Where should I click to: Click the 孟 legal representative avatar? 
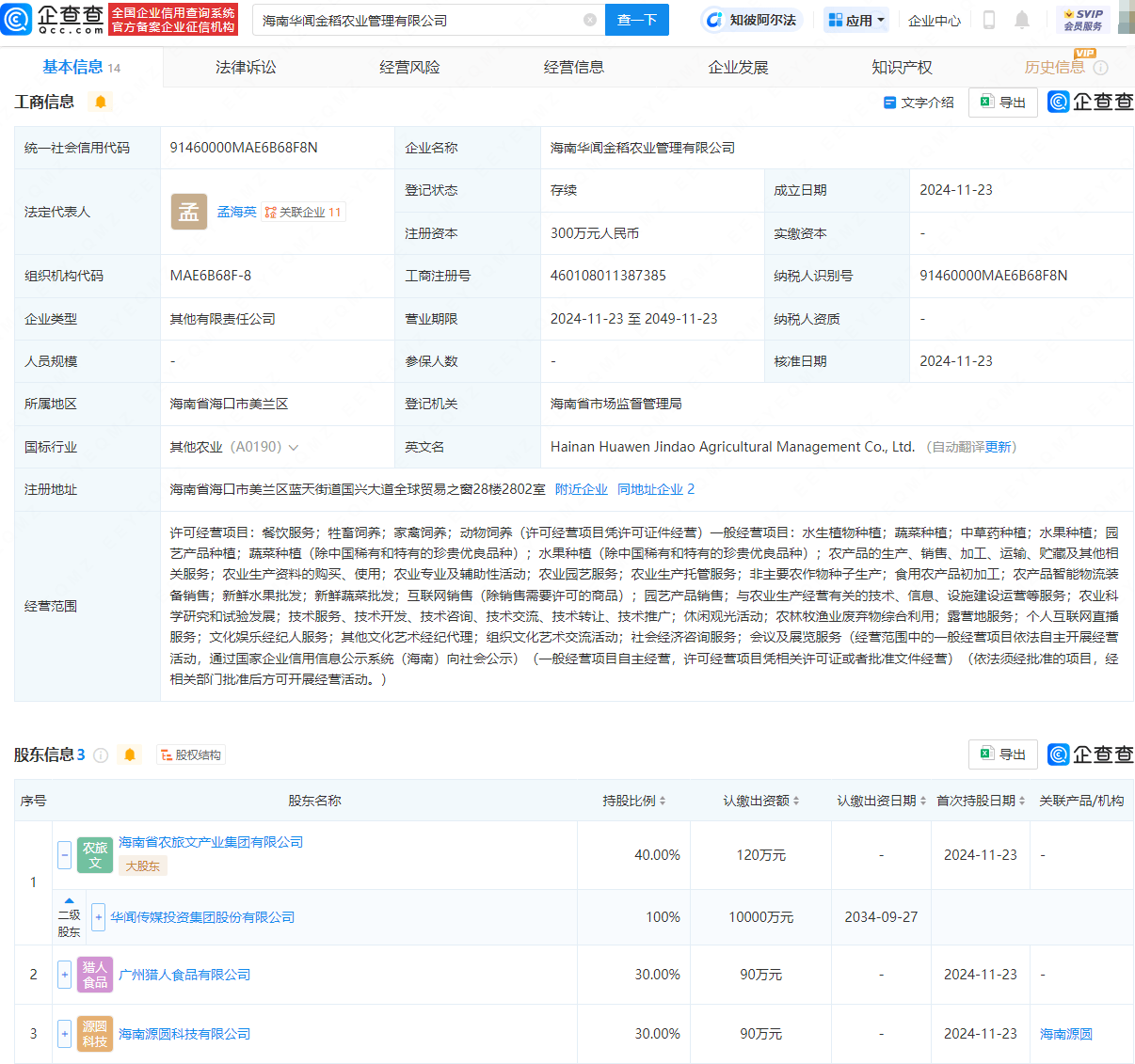[x=188, y=212]
